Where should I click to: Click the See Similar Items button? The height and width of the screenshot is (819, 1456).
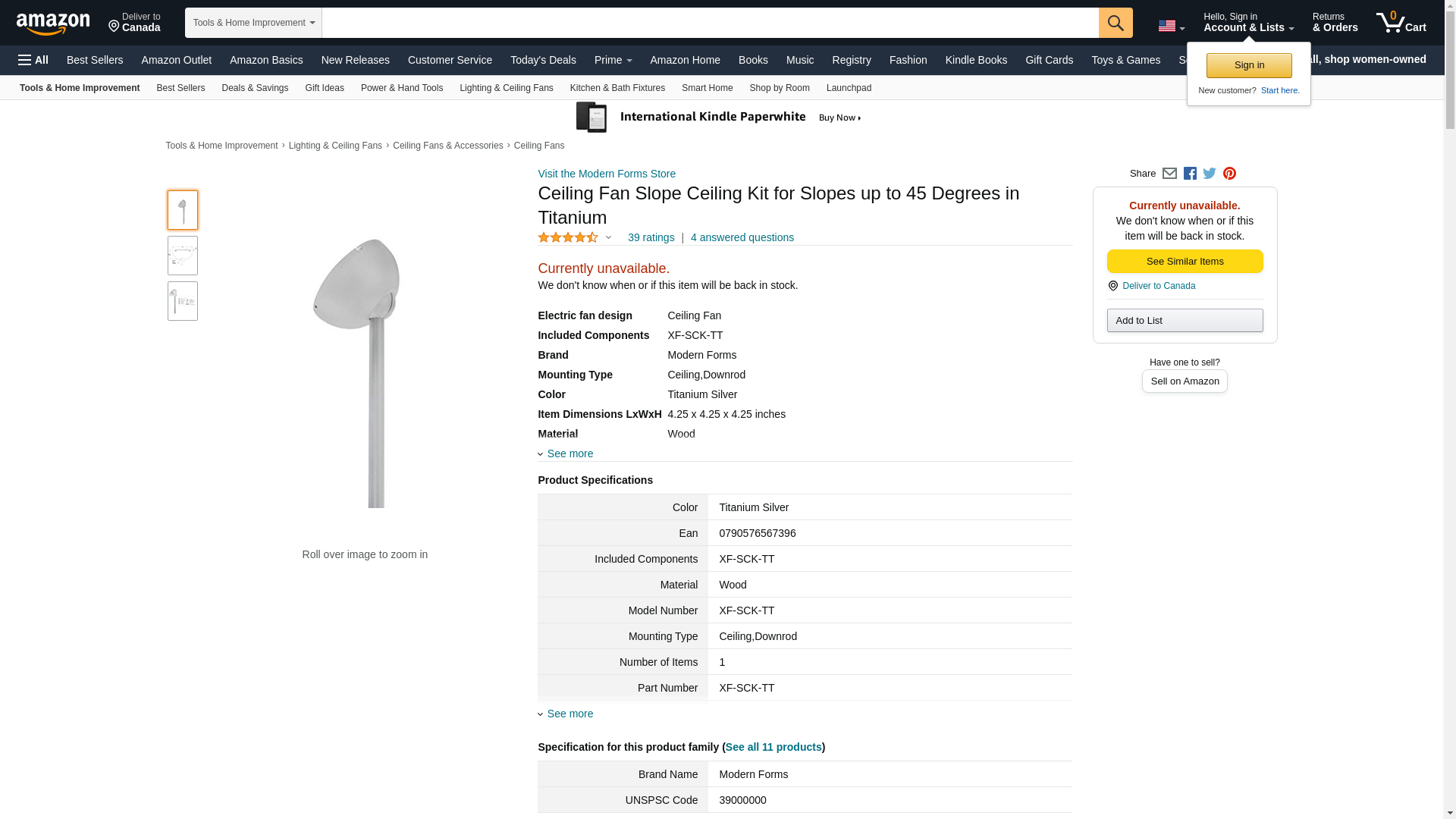click(x=1185, y=262)
